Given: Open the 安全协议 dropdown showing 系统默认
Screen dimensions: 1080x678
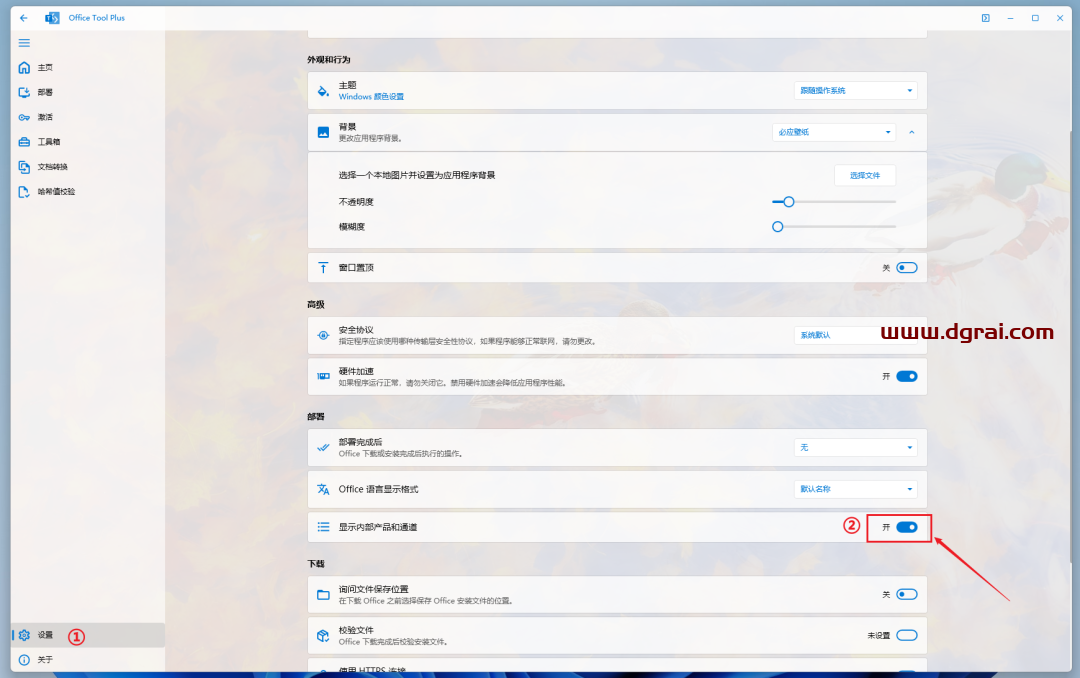Looking at the screenshot, I should point(856,336).
